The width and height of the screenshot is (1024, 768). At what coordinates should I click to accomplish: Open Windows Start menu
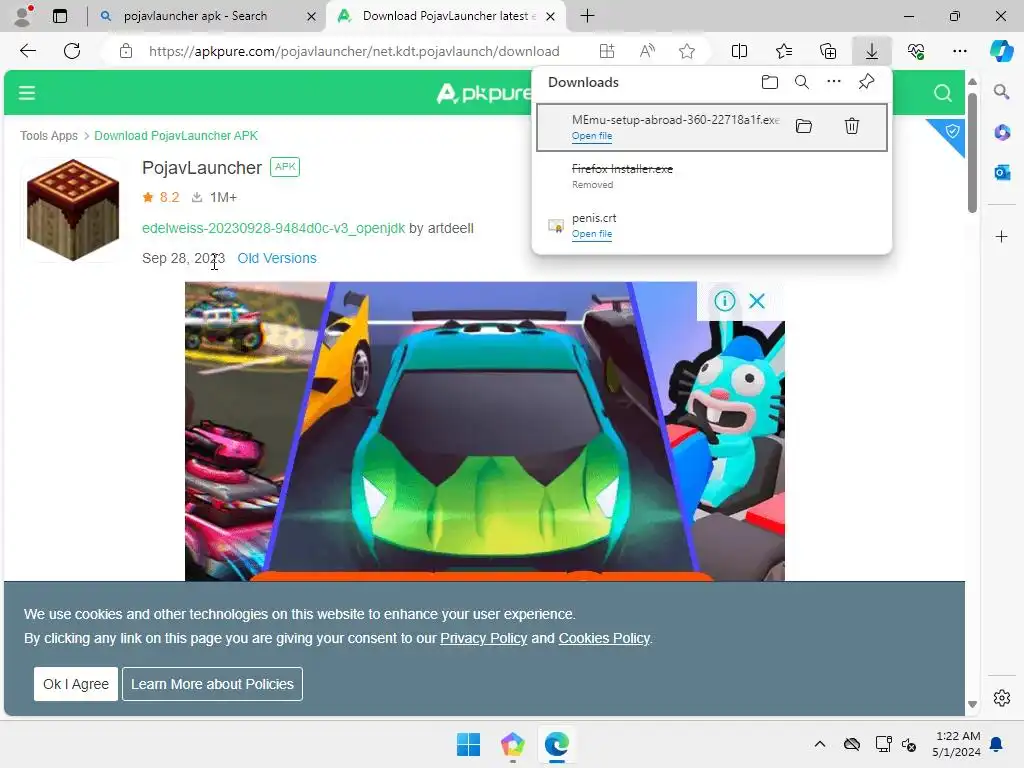468,744
